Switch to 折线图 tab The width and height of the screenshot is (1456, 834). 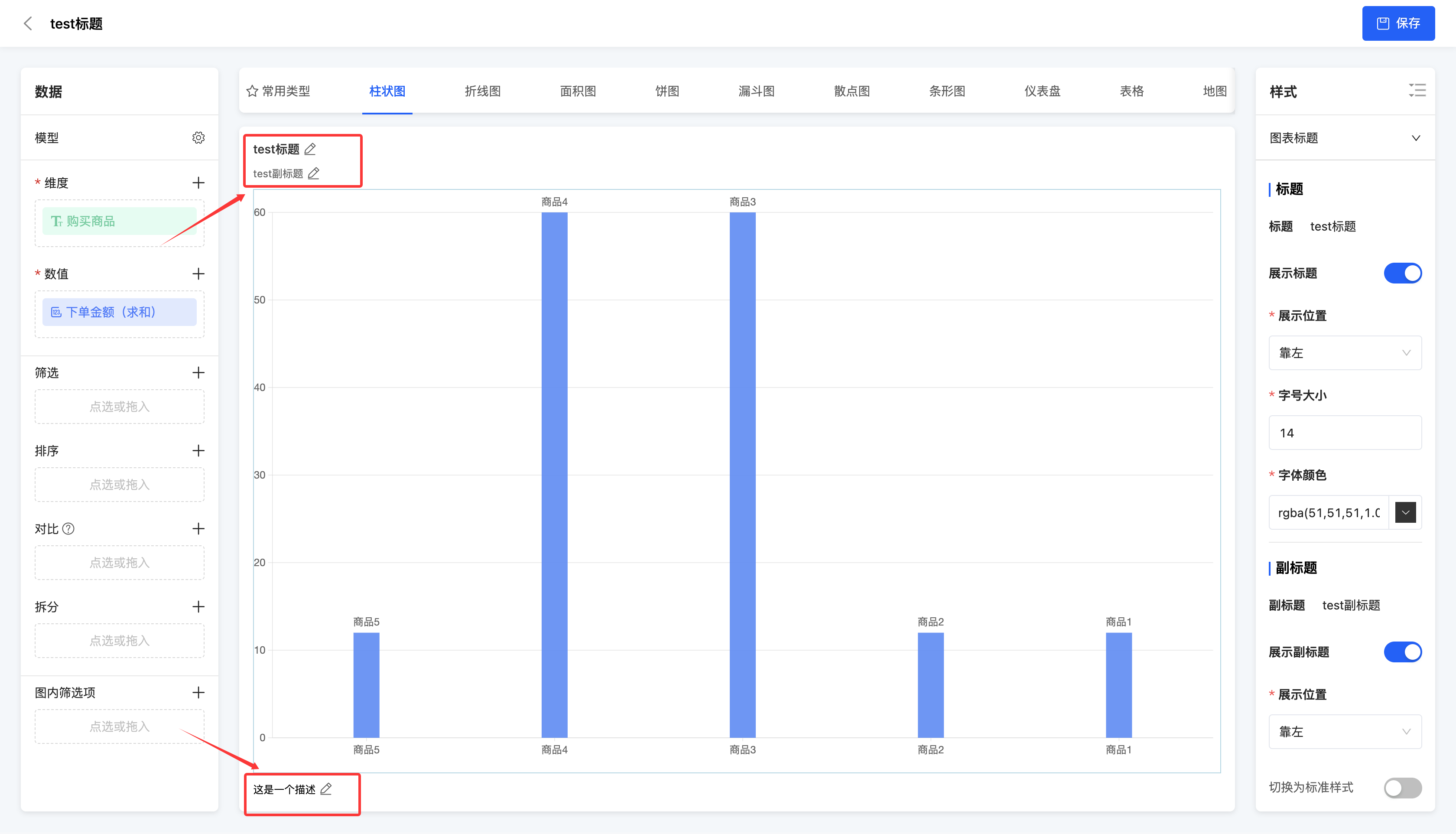point(482,91)
